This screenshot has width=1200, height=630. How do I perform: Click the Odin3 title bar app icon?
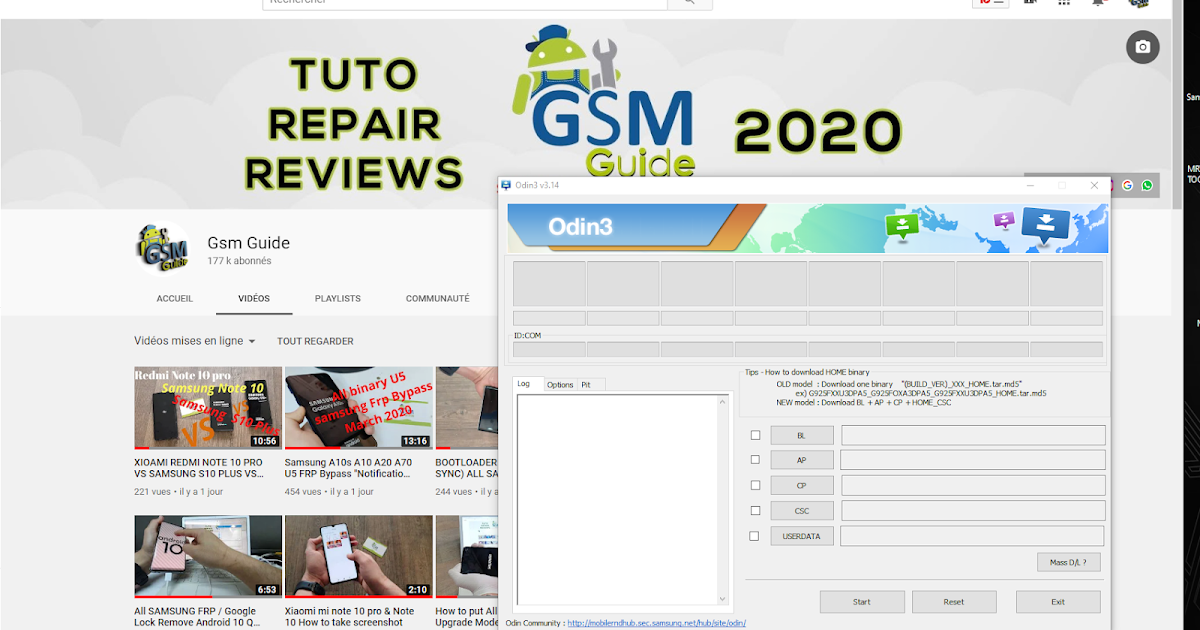[x=506, y=185]
